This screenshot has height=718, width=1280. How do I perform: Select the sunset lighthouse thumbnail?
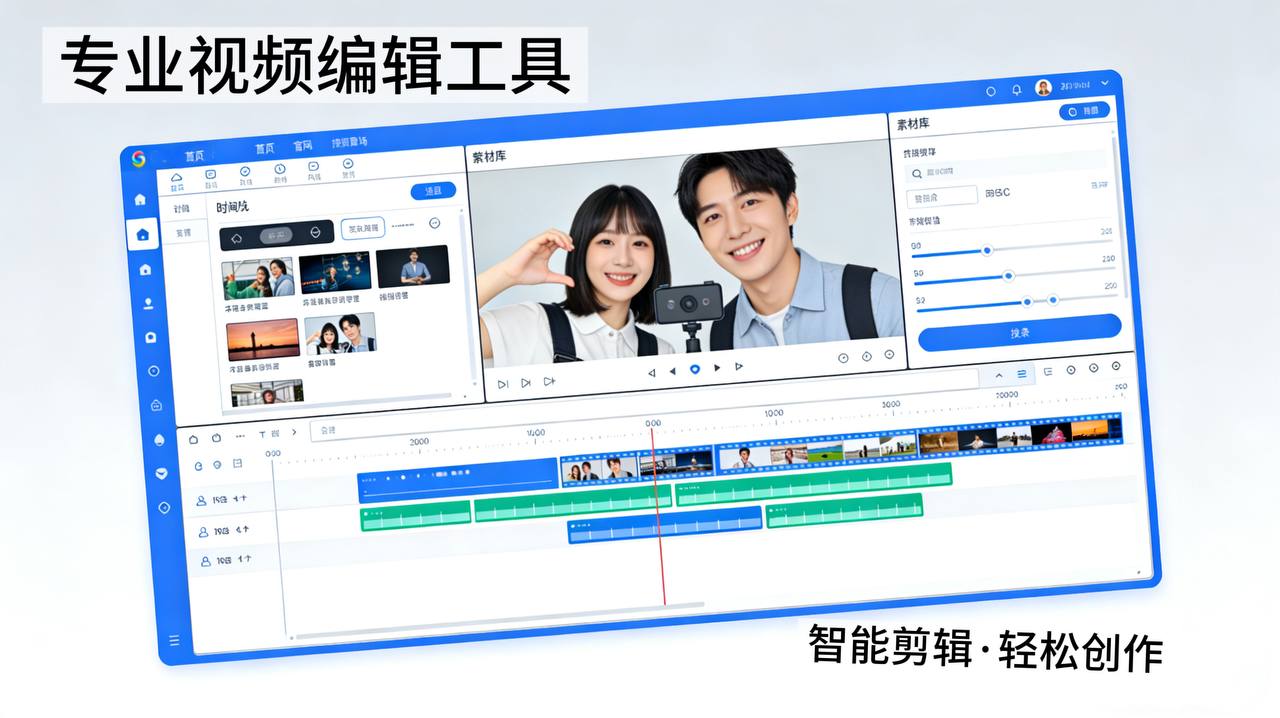263,339
